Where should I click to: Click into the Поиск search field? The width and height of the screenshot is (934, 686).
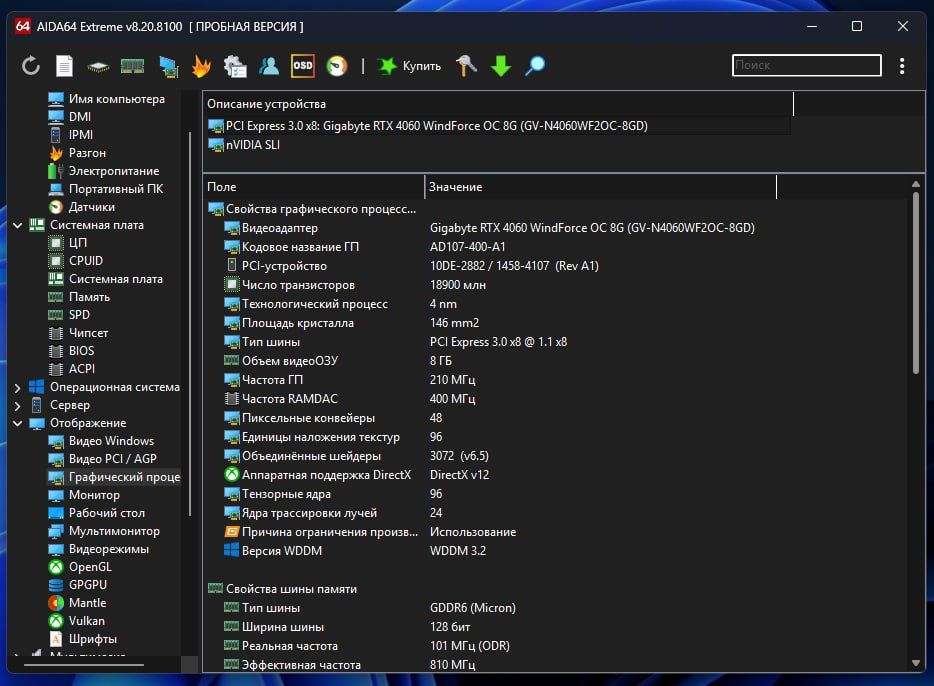tap(807, 65)
